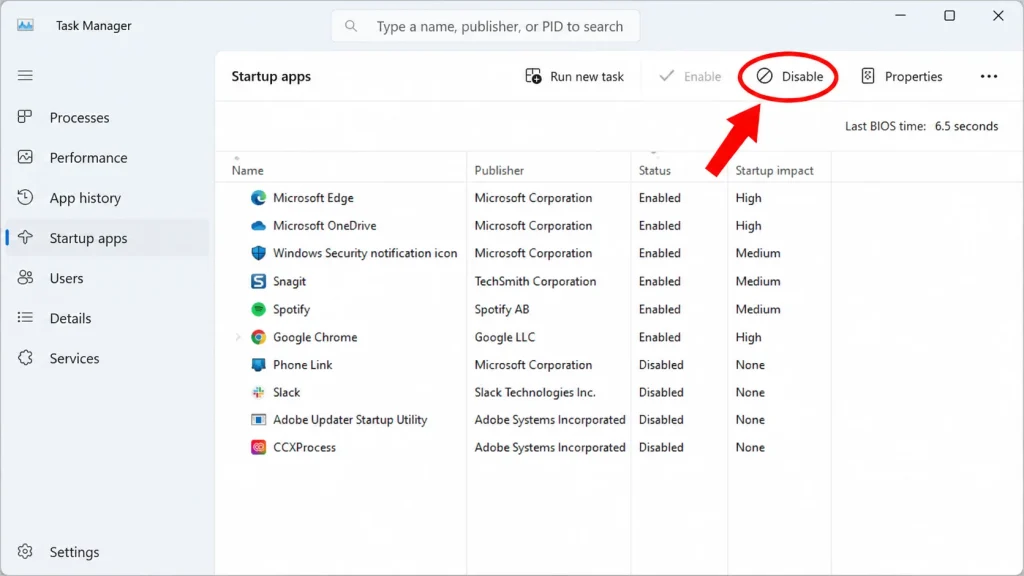Select the Google Chrome row name
This screenshot has width=1024, height=576.
coord(315,337)
